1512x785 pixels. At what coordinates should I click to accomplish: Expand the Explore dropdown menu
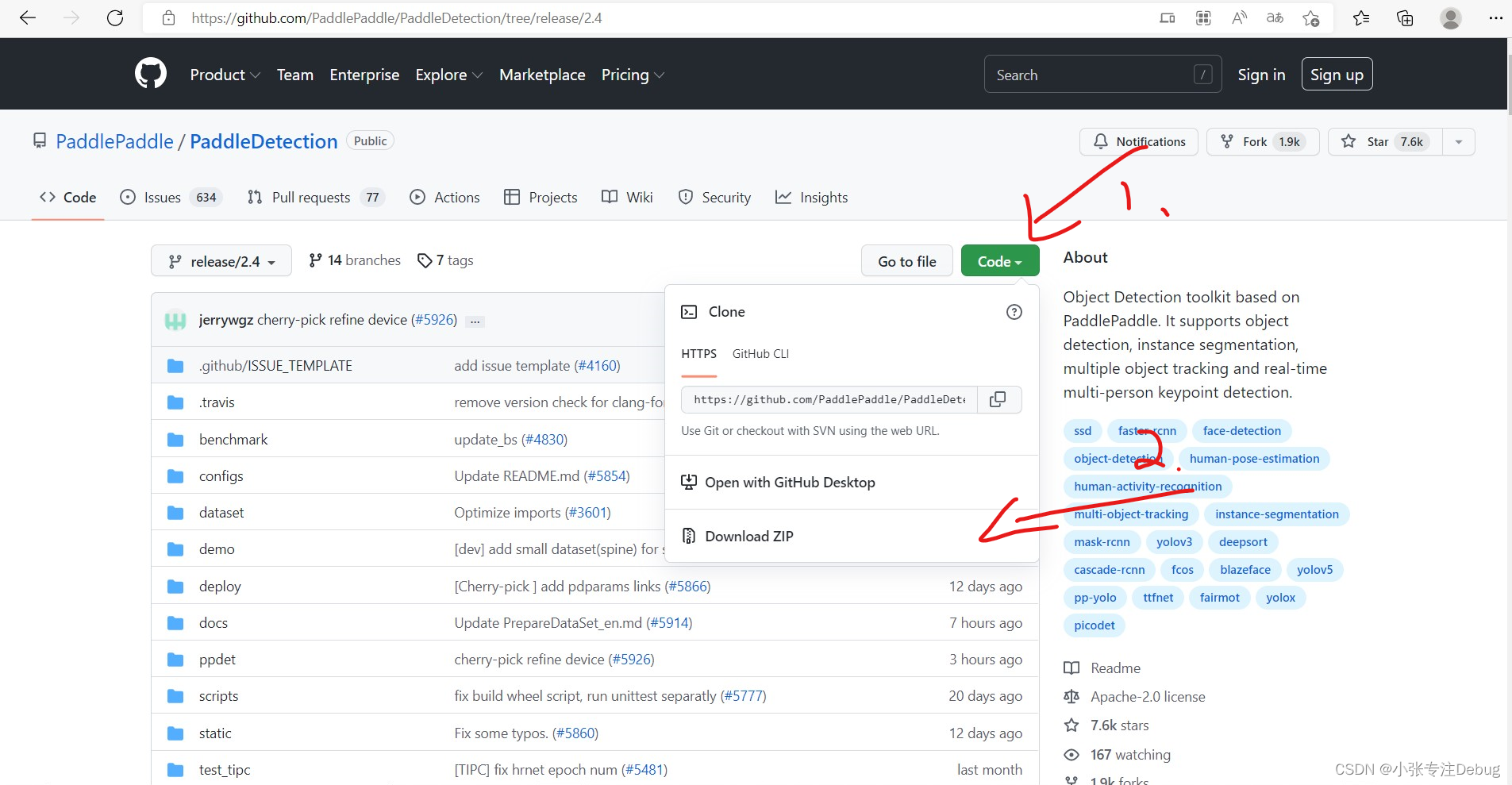point(449,75)
